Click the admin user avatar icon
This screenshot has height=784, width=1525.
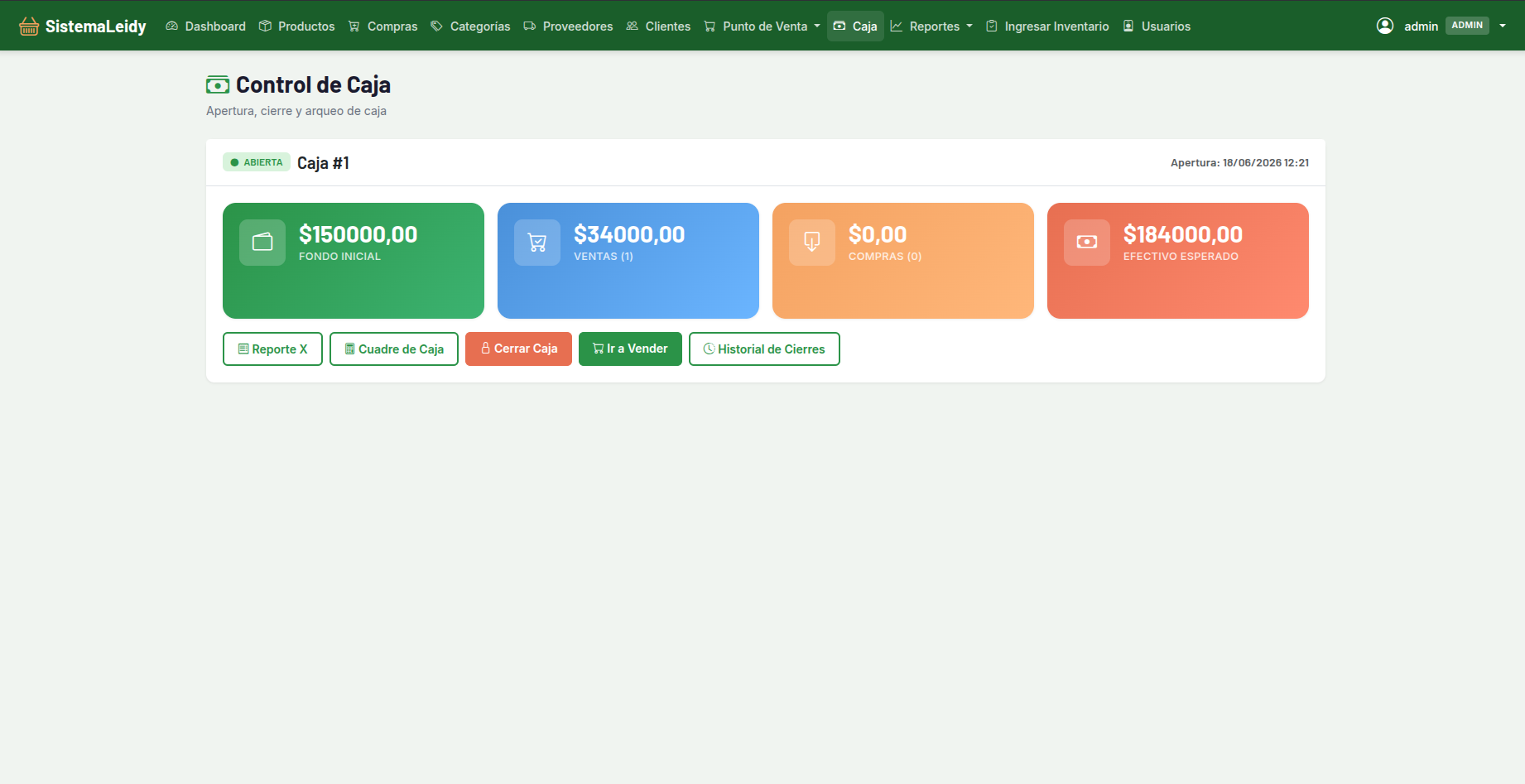pos(1385,26)
